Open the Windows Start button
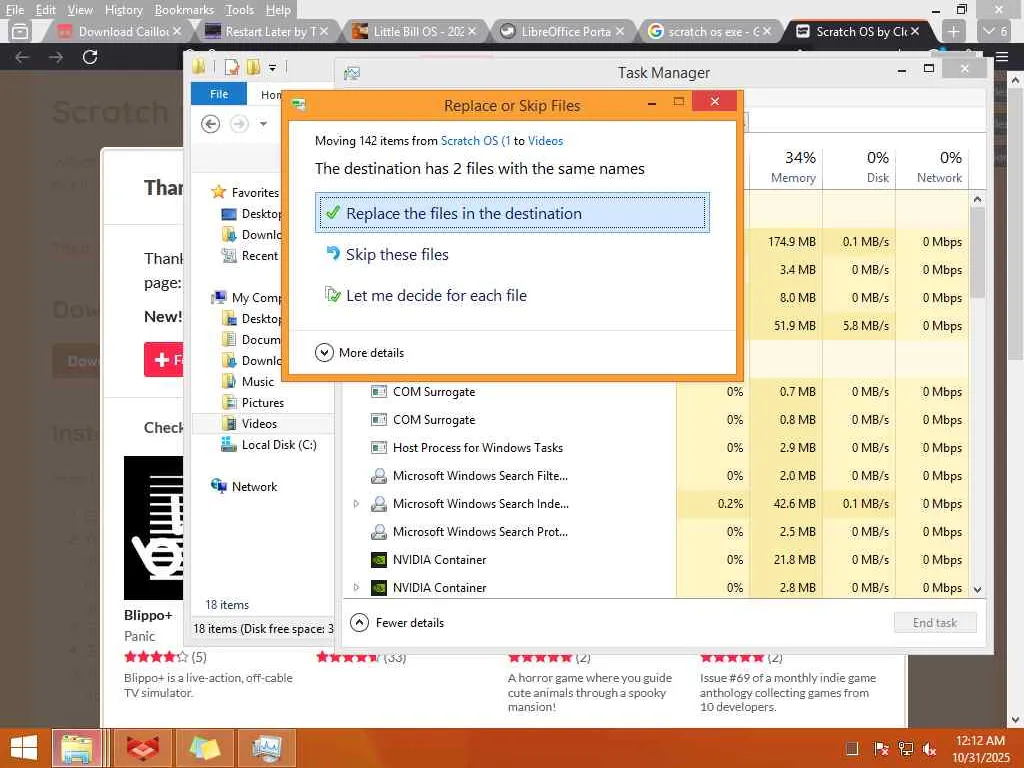This screenshot has height=768, width=1024. pyautogui.click(x=24, y=748)
